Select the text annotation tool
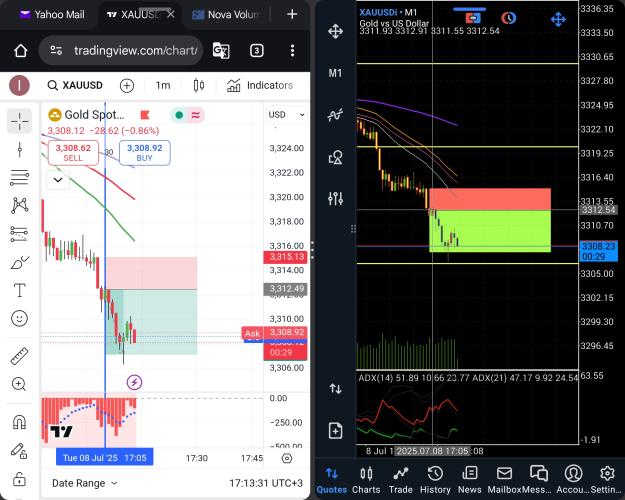The height and width of the screenshot is (500, 625). (20, 290)
